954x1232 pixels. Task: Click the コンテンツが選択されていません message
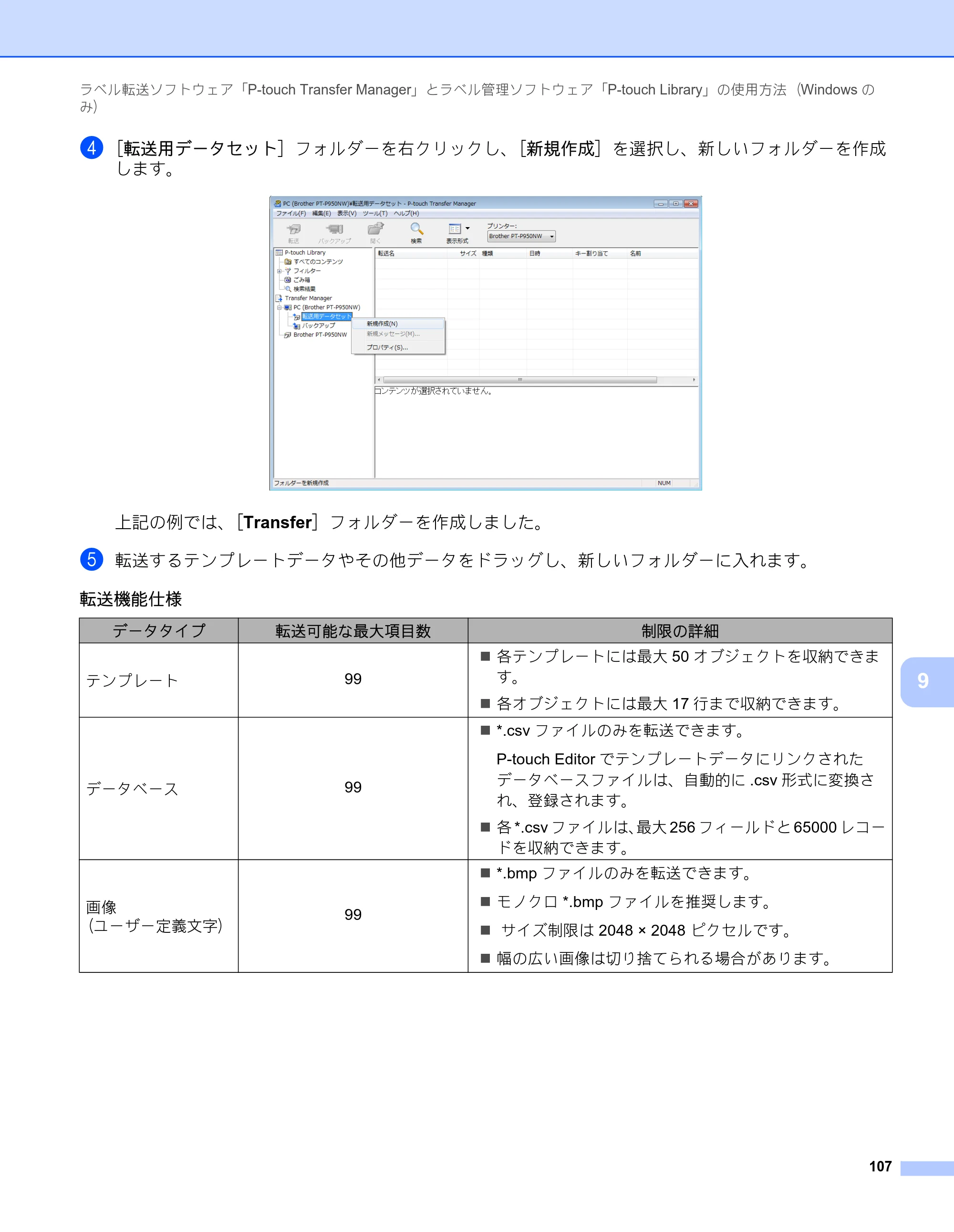point(434,391)
